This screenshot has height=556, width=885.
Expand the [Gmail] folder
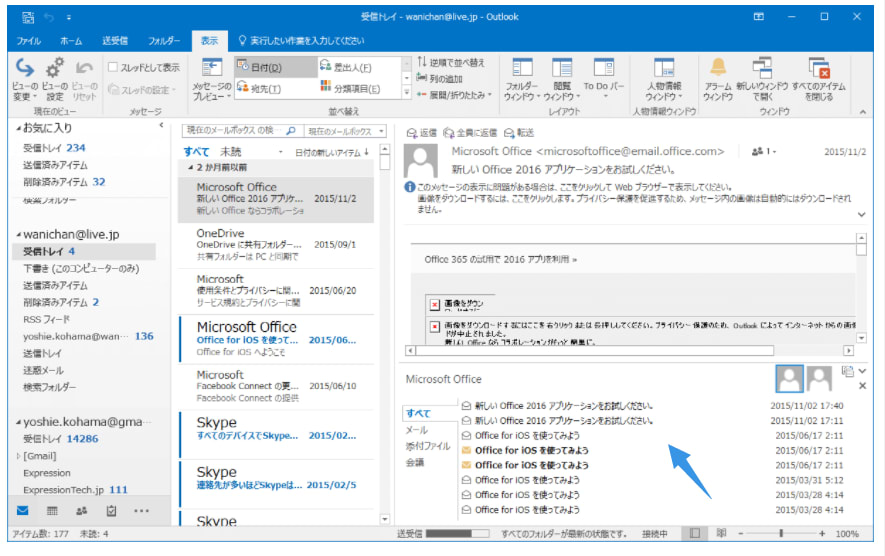pyautogui.click(x=19, y=456)
